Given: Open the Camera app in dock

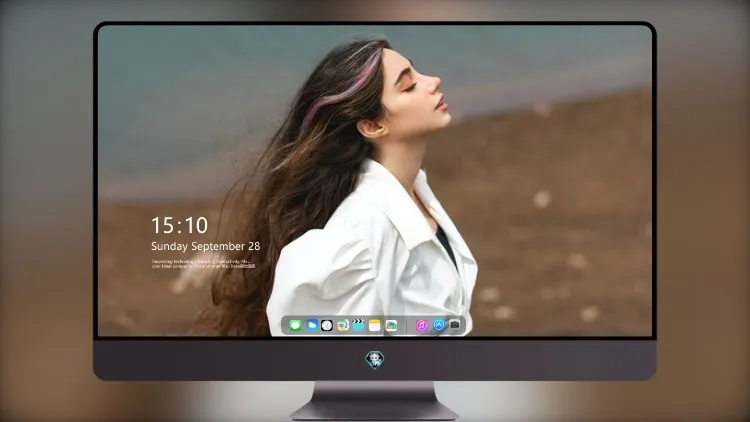Looking at the screenshot, I should pyautogui.click(x=455, y=325).
